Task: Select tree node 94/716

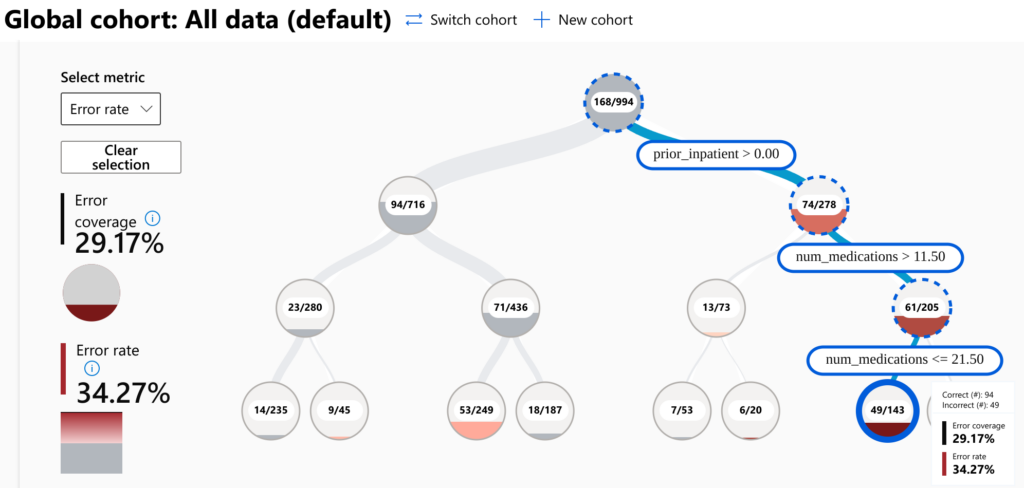Action: tap(409, 205)
